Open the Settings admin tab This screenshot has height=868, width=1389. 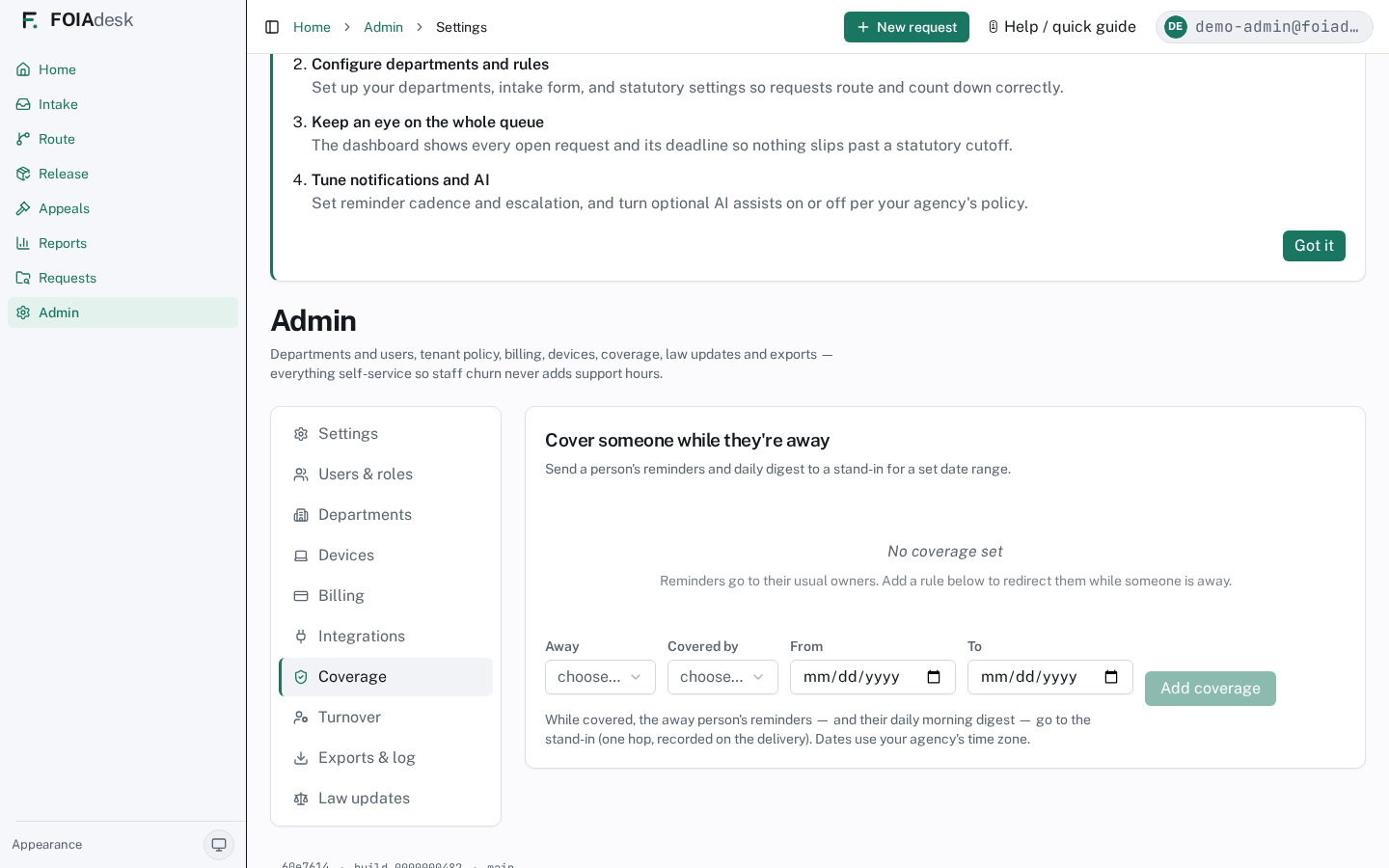(386, 434)
